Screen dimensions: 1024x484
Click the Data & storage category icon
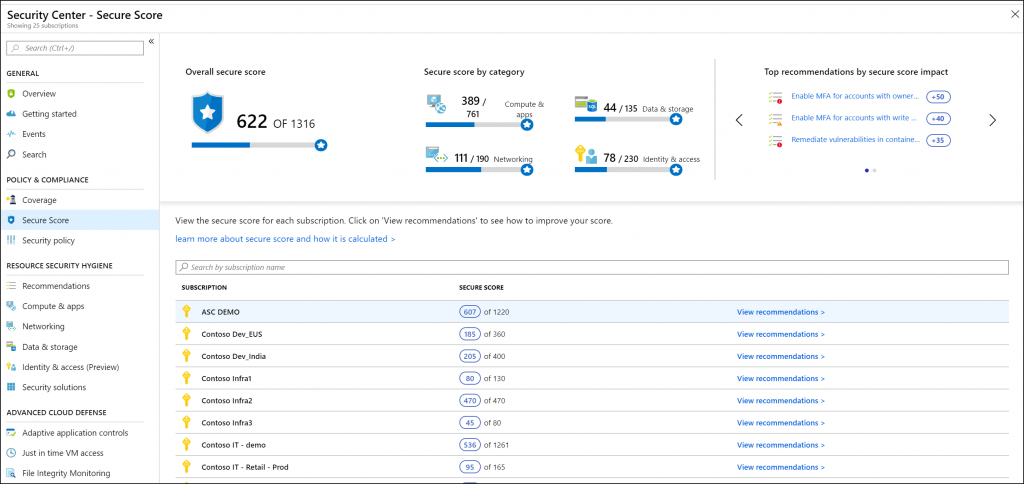pos(586,103)
